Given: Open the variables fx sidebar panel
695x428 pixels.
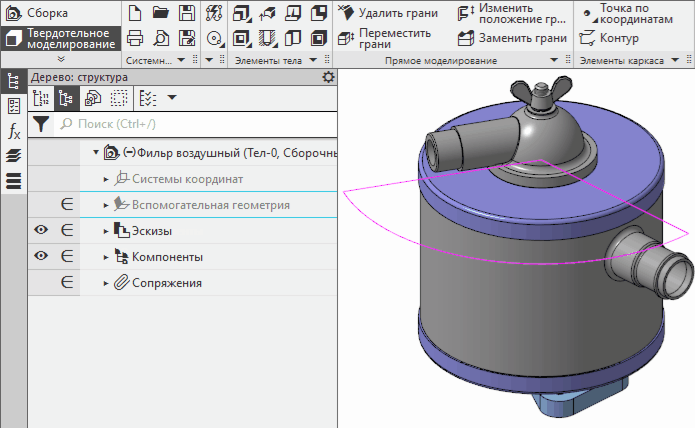Looking at the screenshot, I should point(14,131).
